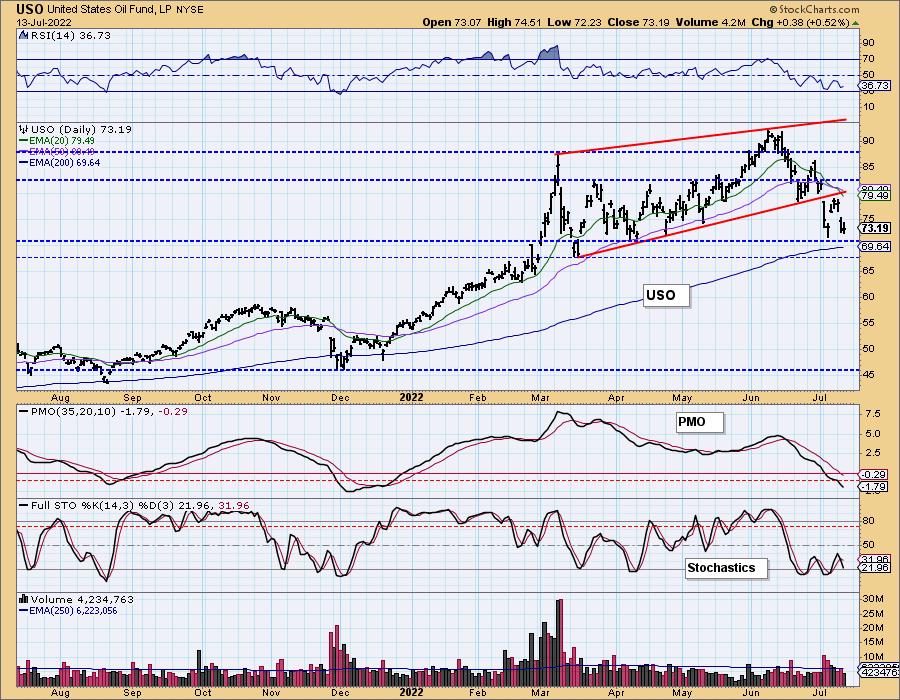This screenshot has width=900, height=700.
Task: Click the green up-arrow change indicator
Action: click(855, 23)
